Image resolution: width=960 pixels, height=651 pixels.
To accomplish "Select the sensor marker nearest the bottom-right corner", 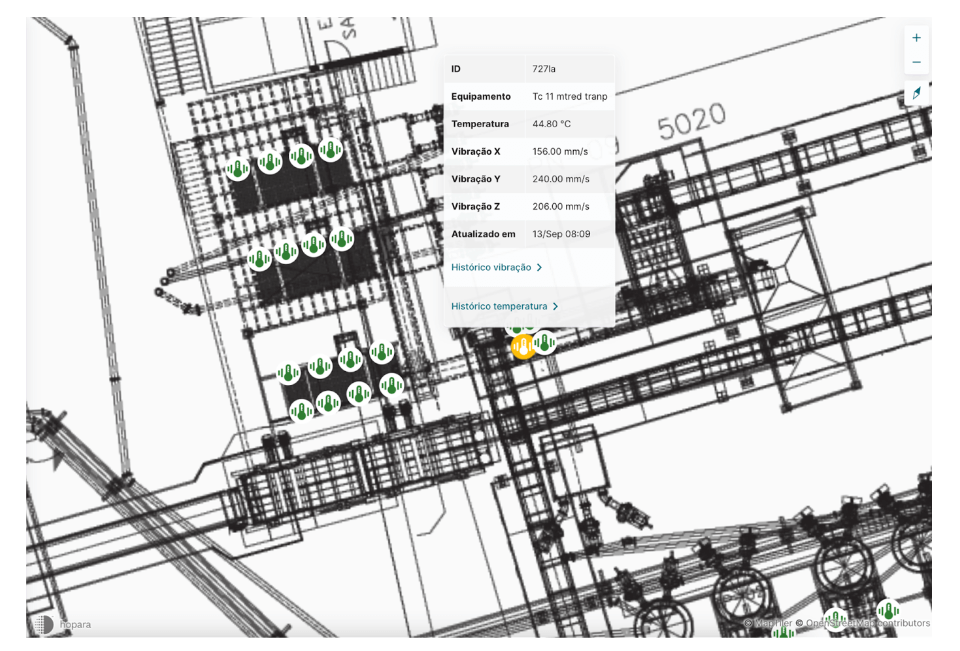I will tap(887, 610).
